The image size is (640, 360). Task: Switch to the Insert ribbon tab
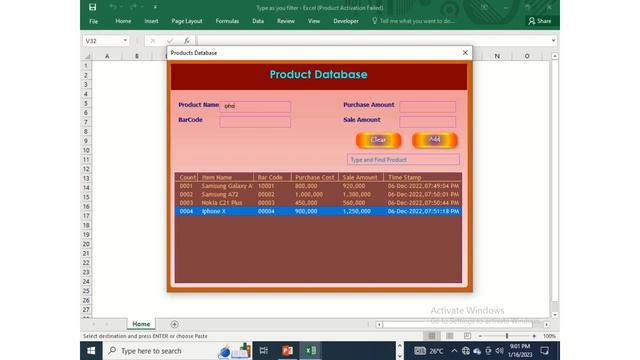(151, 21)
